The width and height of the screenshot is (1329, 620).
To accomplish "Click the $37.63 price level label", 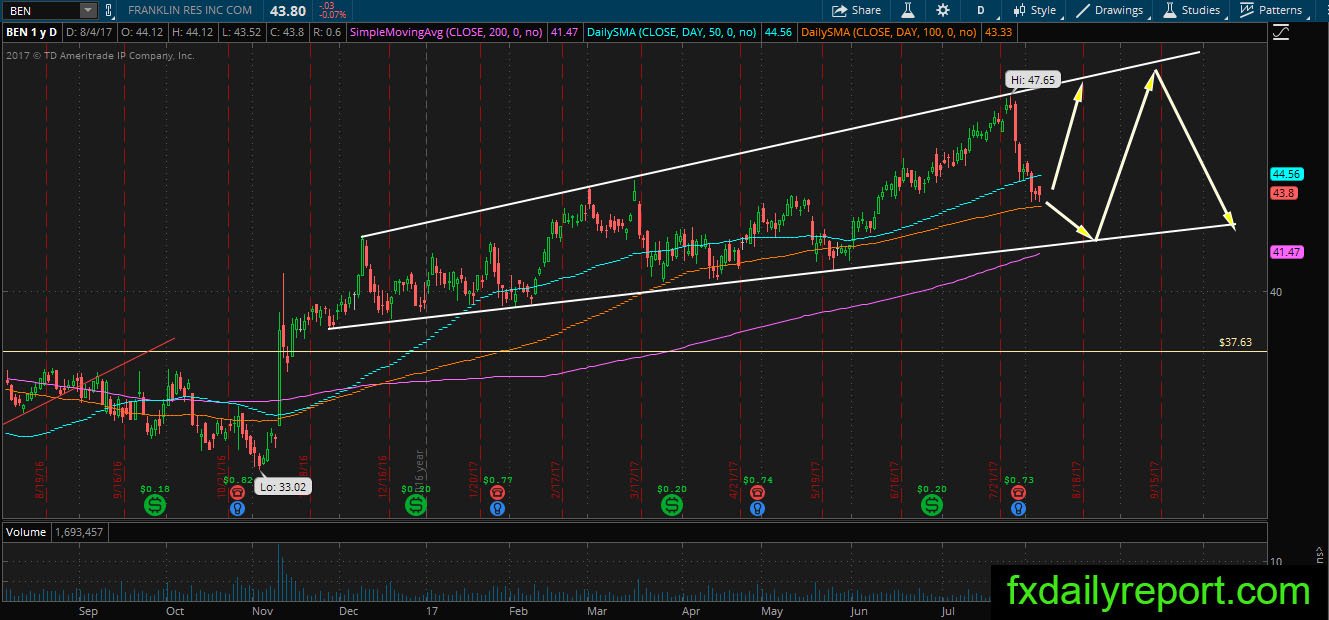I will 1235,342.
